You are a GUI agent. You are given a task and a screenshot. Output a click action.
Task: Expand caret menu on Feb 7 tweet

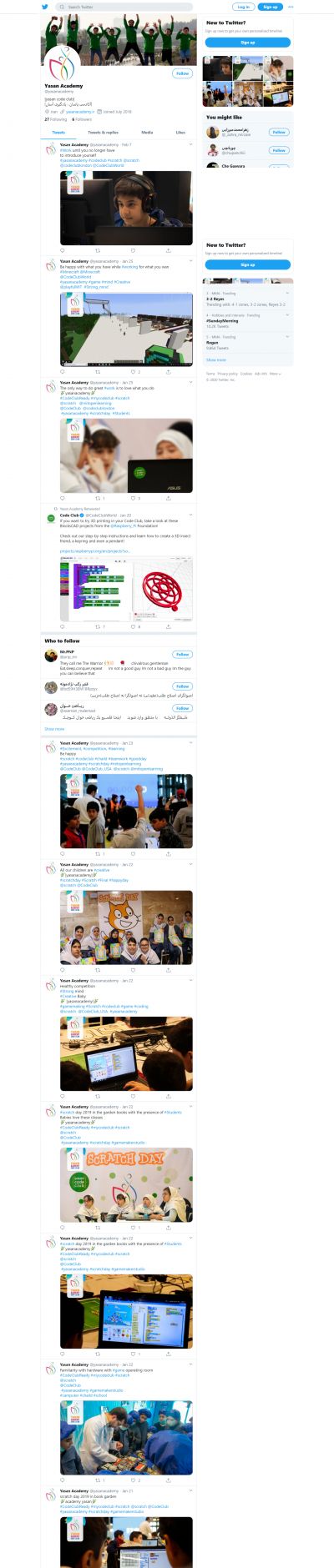(190, 144)
